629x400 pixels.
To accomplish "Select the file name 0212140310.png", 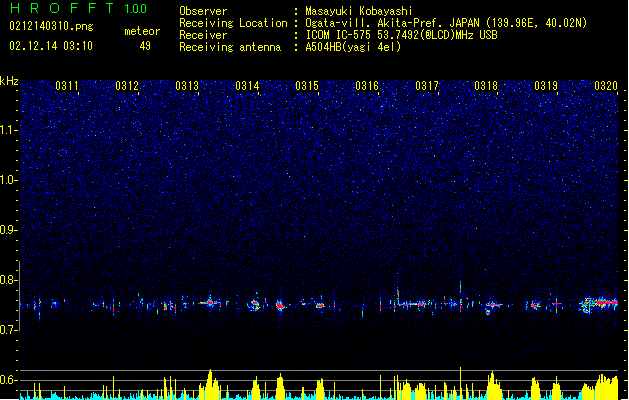I will (51, 27).
